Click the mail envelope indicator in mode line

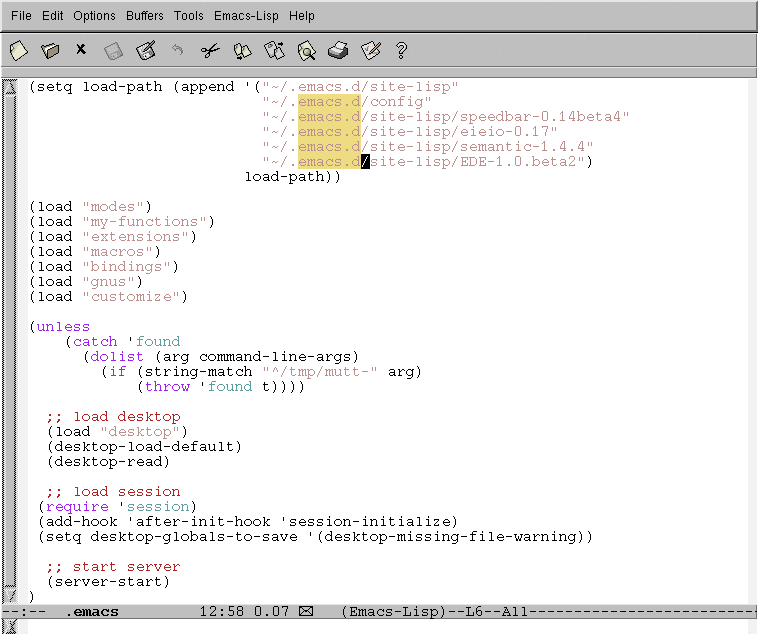click(x=306, y=611)
